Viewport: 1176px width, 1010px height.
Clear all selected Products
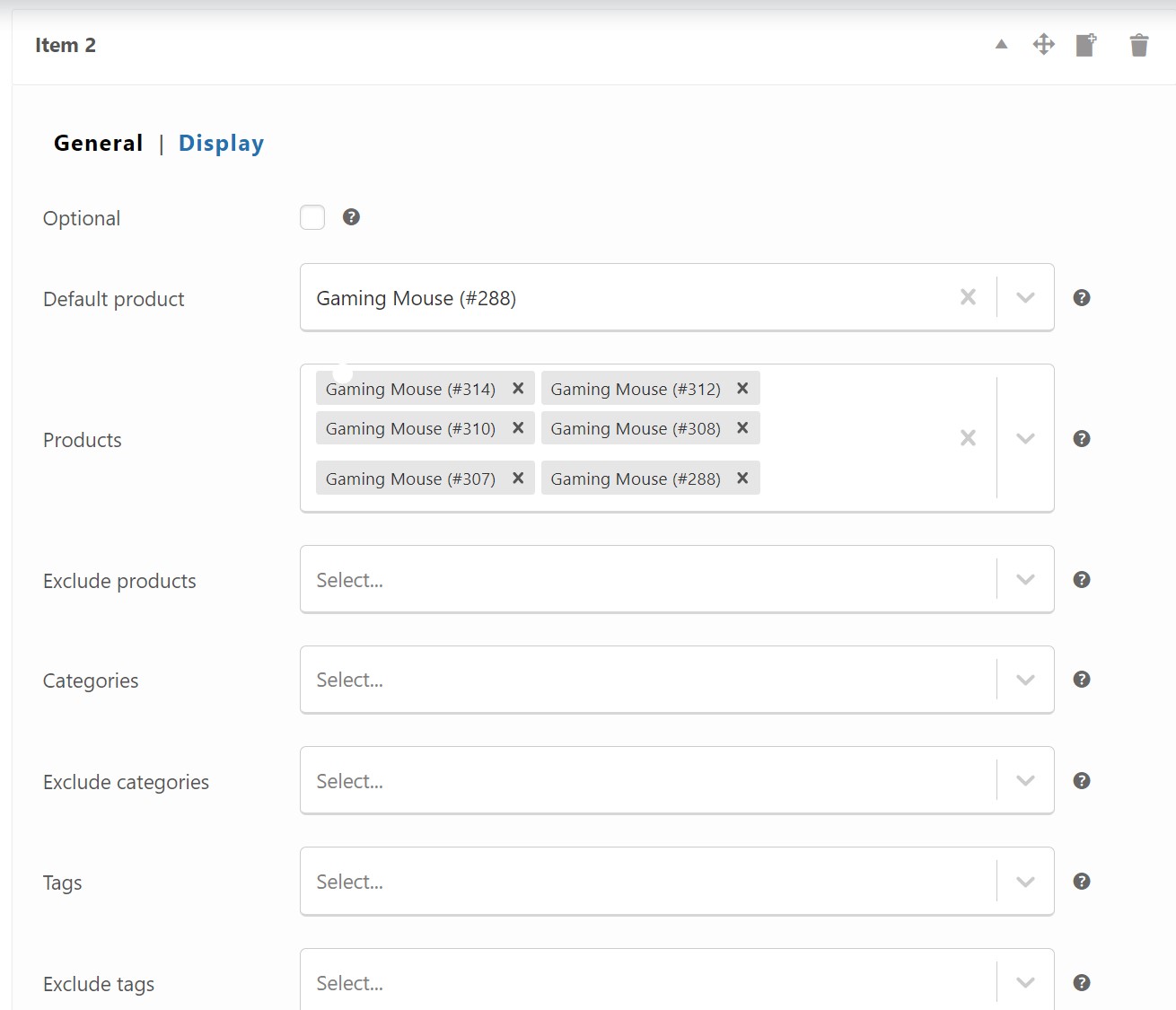[968, 438]
